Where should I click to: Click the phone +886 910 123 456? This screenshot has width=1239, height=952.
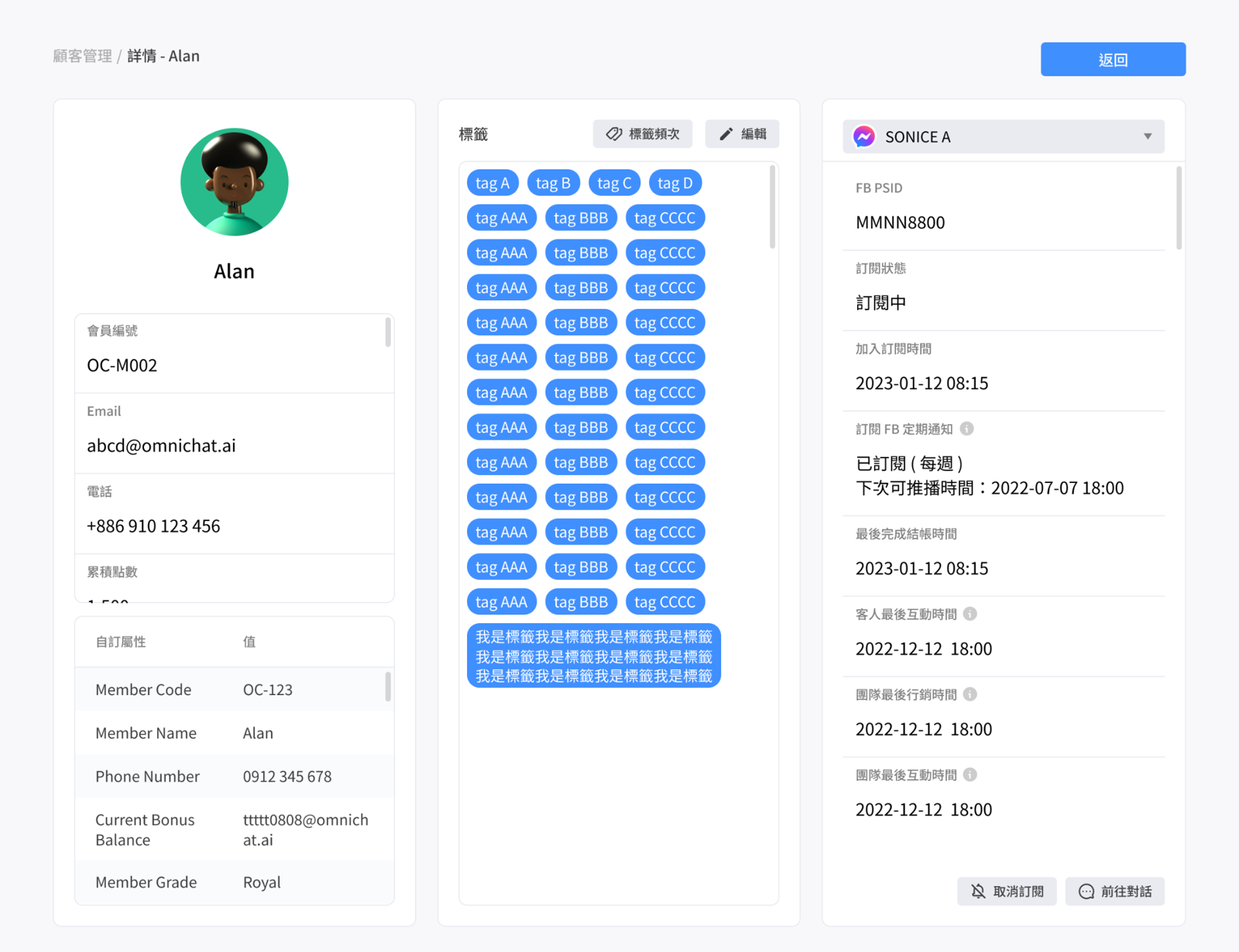click(x=153, y=526)
